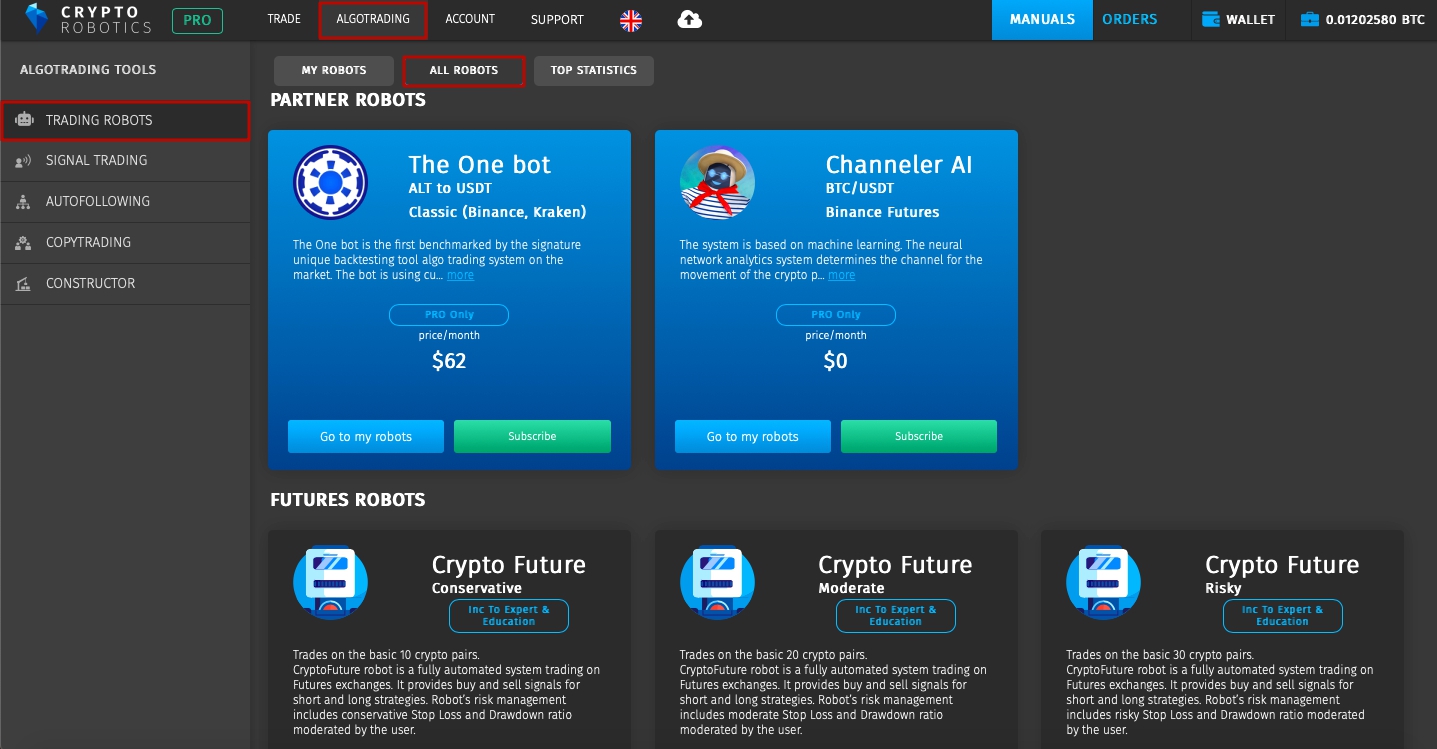Open Copytrading in sidebar
The image size is (1437, 749).
pyautogui.click(x=125, y=243)
